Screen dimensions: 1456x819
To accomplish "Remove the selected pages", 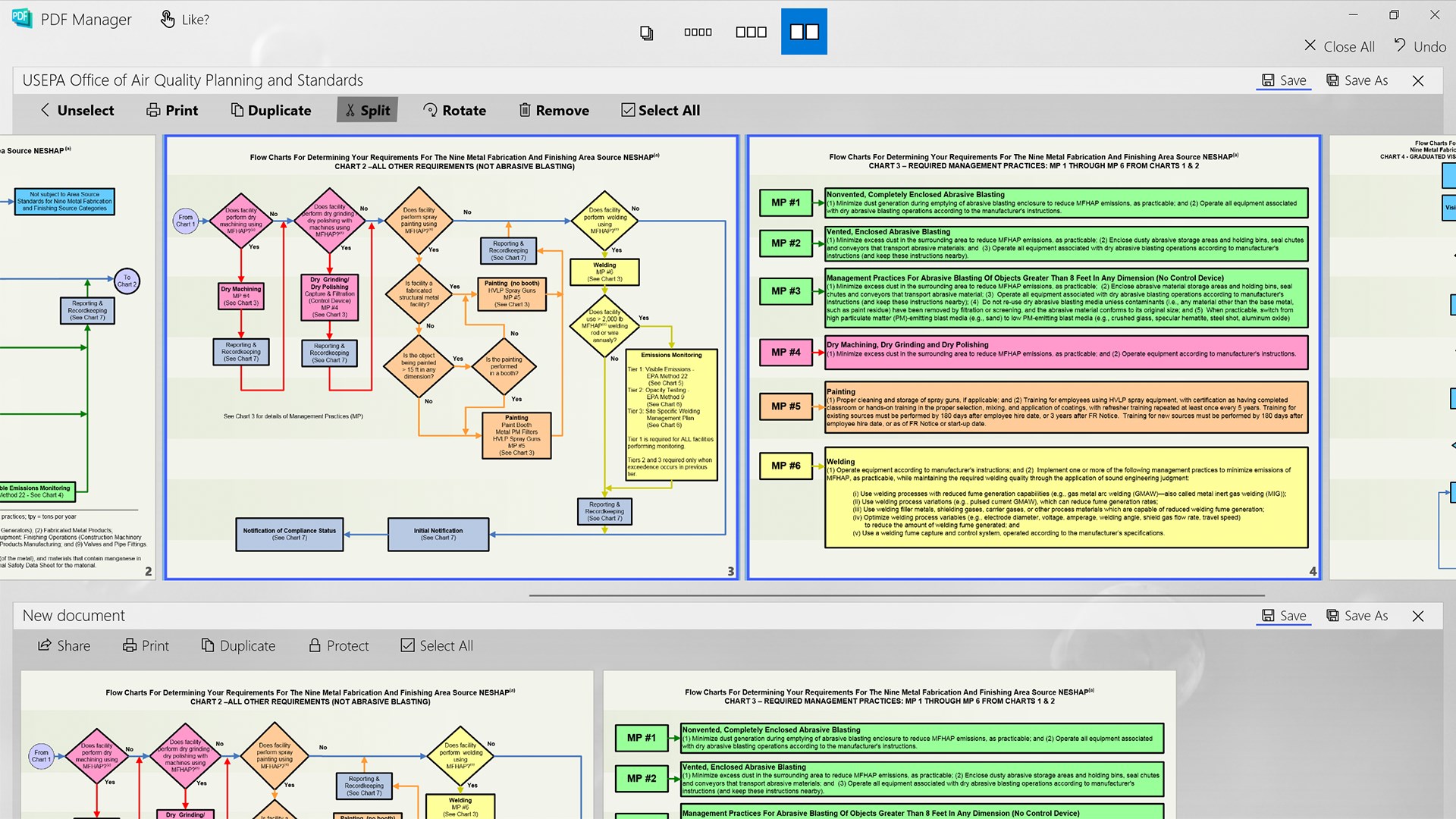I will (554, 110).
